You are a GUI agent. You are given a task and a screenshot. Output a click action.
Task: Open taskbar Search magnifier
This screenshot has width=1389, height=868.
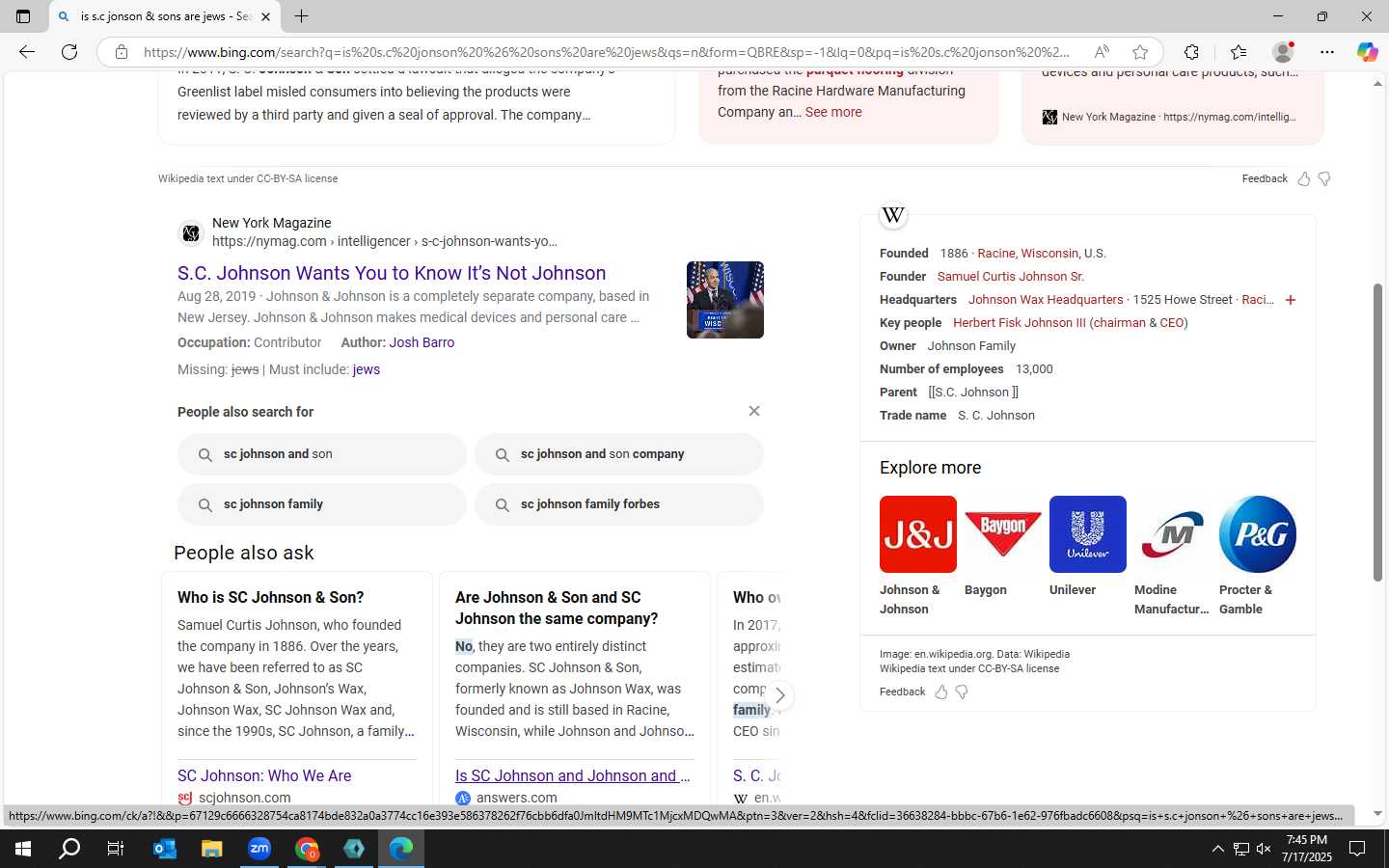pos(69,849)
